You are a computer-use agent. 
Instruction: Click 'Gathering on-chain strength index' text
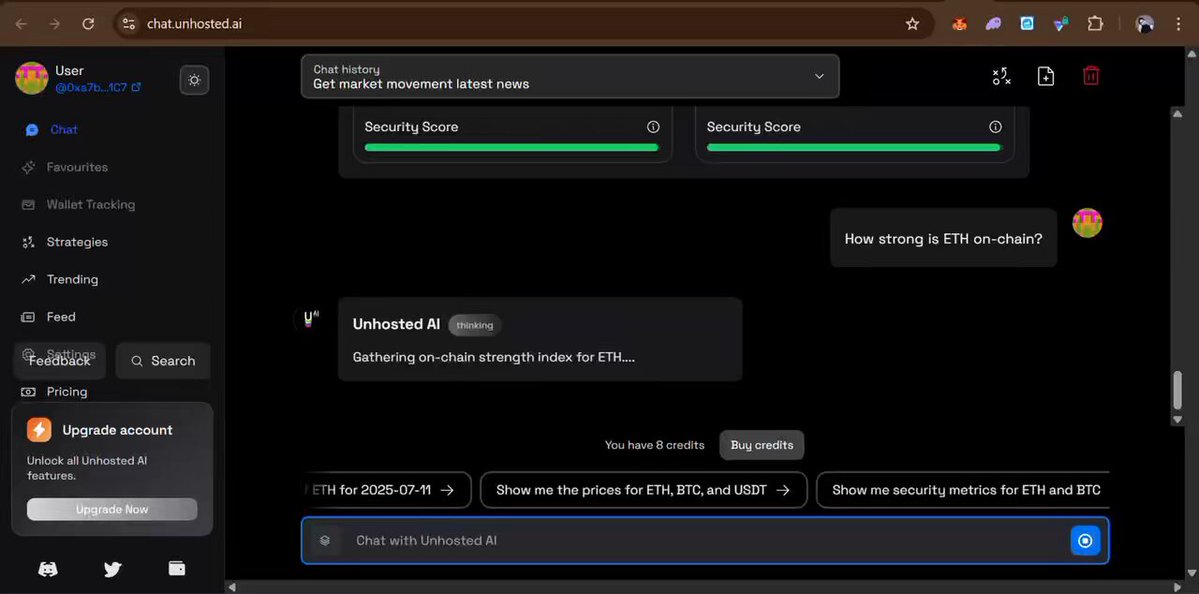pos(494,357)
